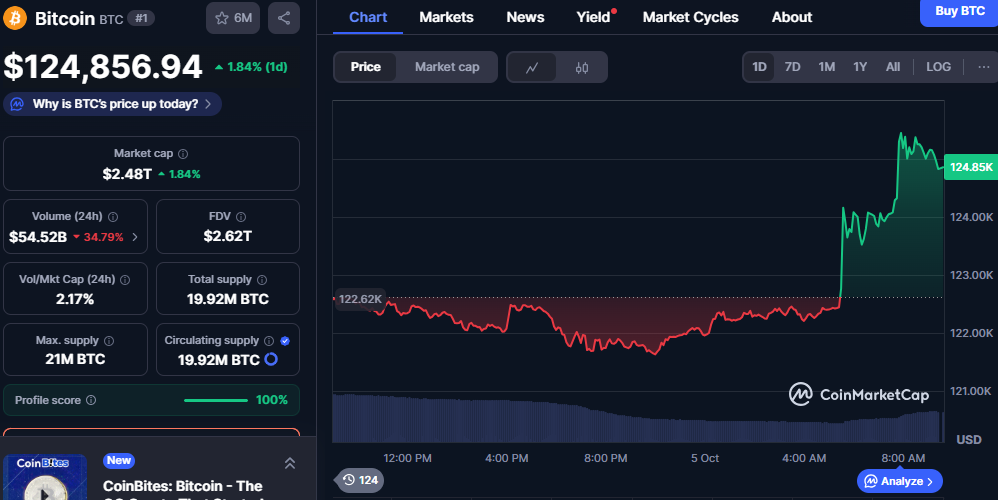Expand Volume 24h details chevron
Screen dimensions: 998x500
[x=135, y=237]
